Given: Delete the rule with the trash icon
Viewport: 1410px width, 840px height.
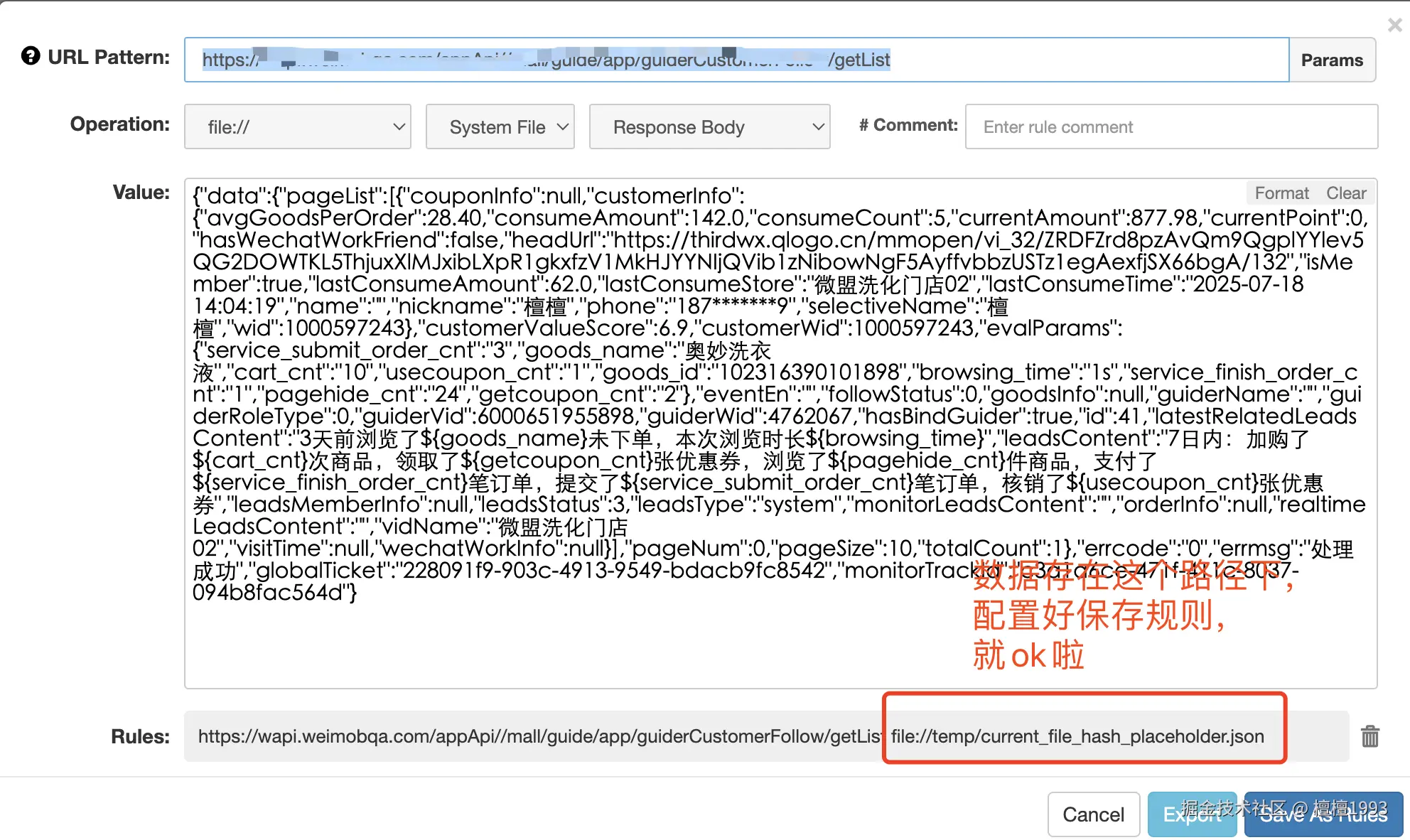Looking at the screenshot, I should click(x=1369, y=736).
